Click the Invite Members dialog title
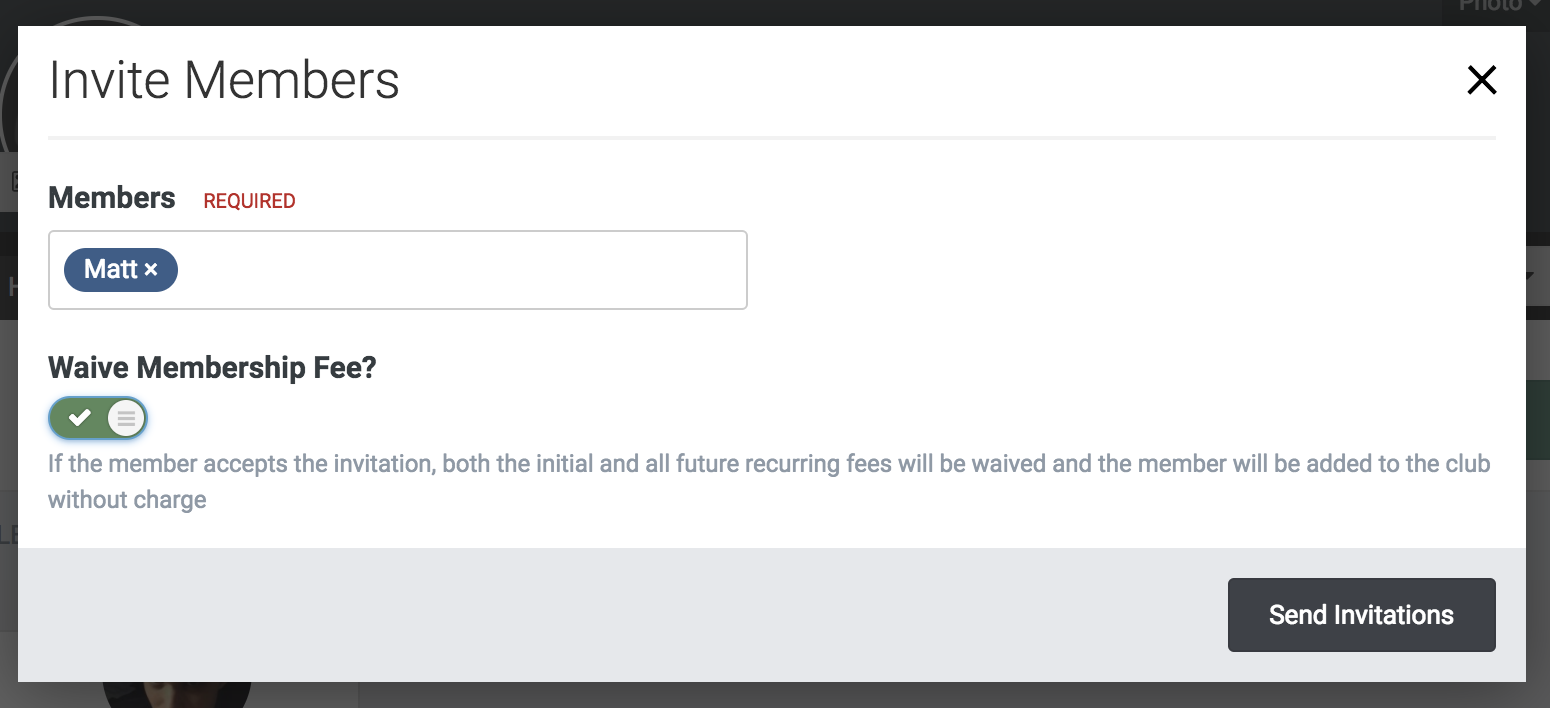1550x708 pixels. point(224,80)
